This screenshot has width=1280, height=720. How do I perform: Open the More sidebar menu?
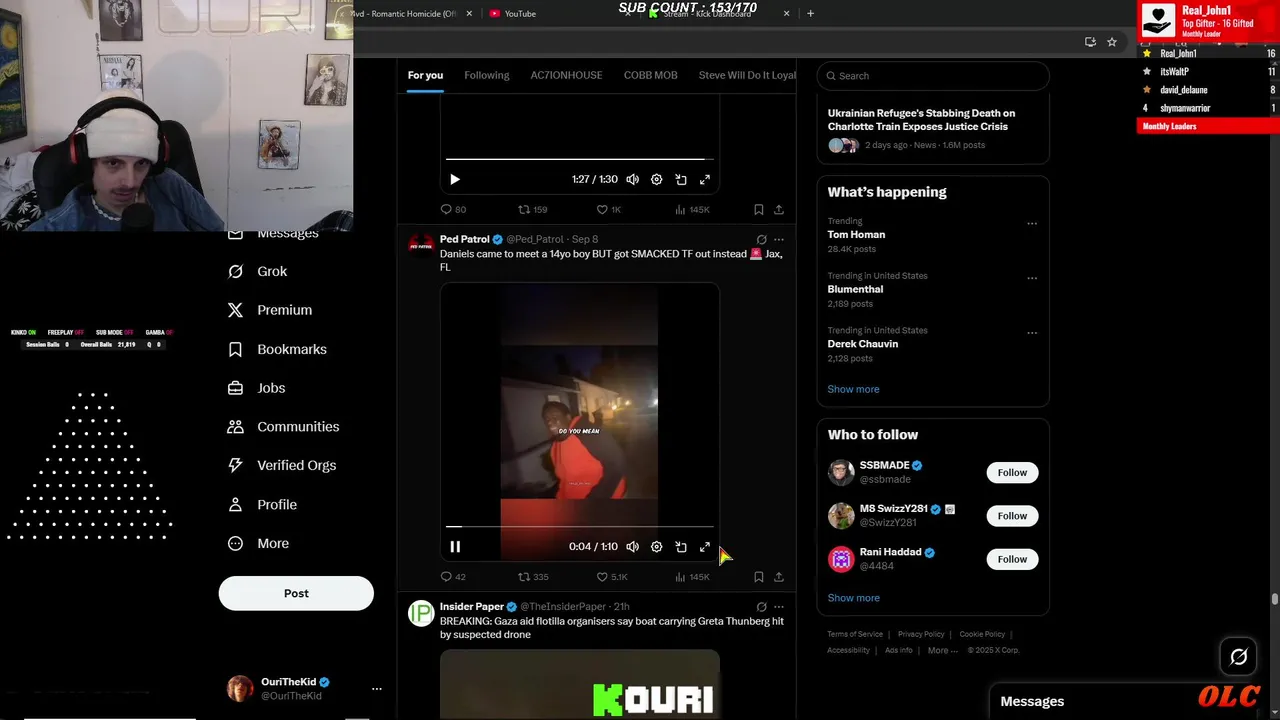[258, 543]
